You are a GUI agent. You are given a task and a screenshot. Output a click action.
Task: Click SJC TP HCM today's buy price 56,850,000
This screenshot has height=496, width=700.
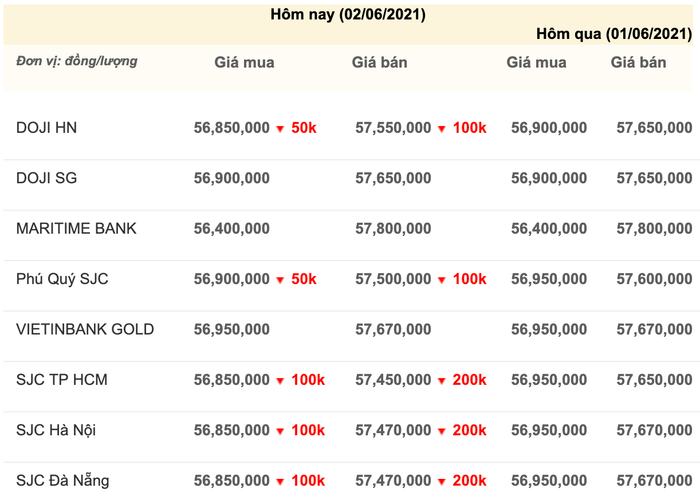pos(232,380)
